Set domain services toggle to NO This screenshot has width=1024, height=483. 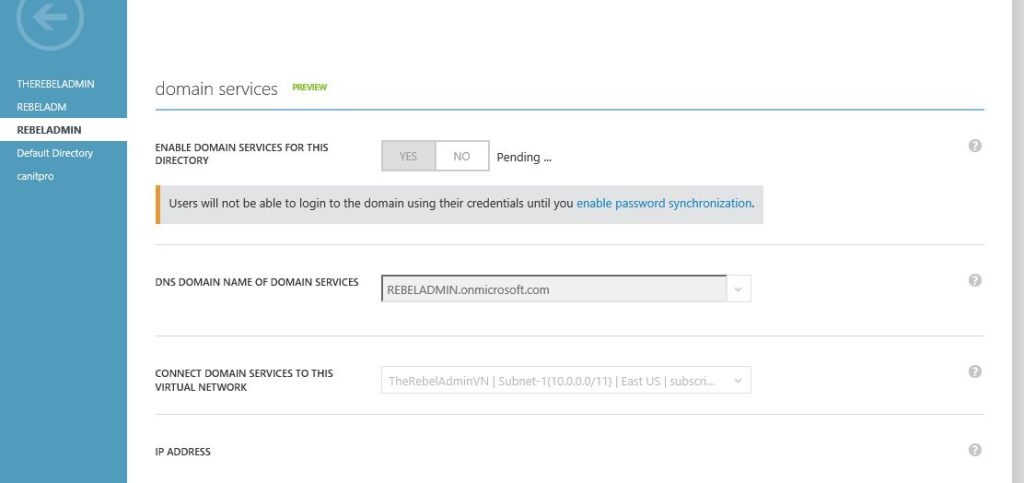(462, 157)
